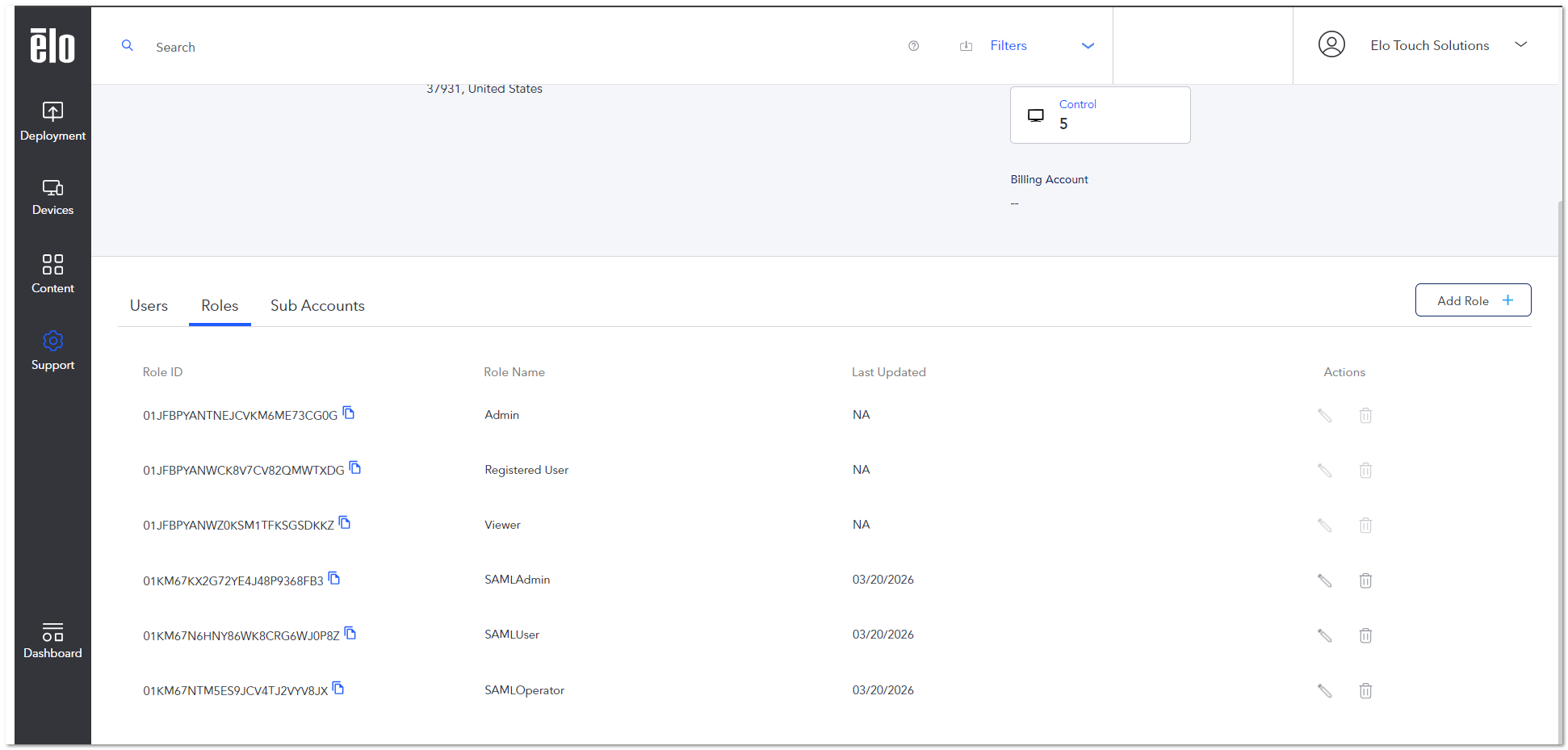Click role ID 01KM67NTM5ES9JCV4TJ2VYV8JX
Viewport: 1568px width, 750px height.
tap(235, 691)
